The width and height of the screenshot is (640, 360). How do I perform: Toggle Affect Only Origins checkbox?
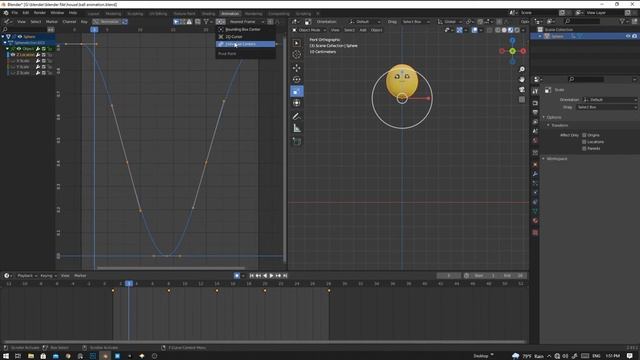click(x=584, y=135)
